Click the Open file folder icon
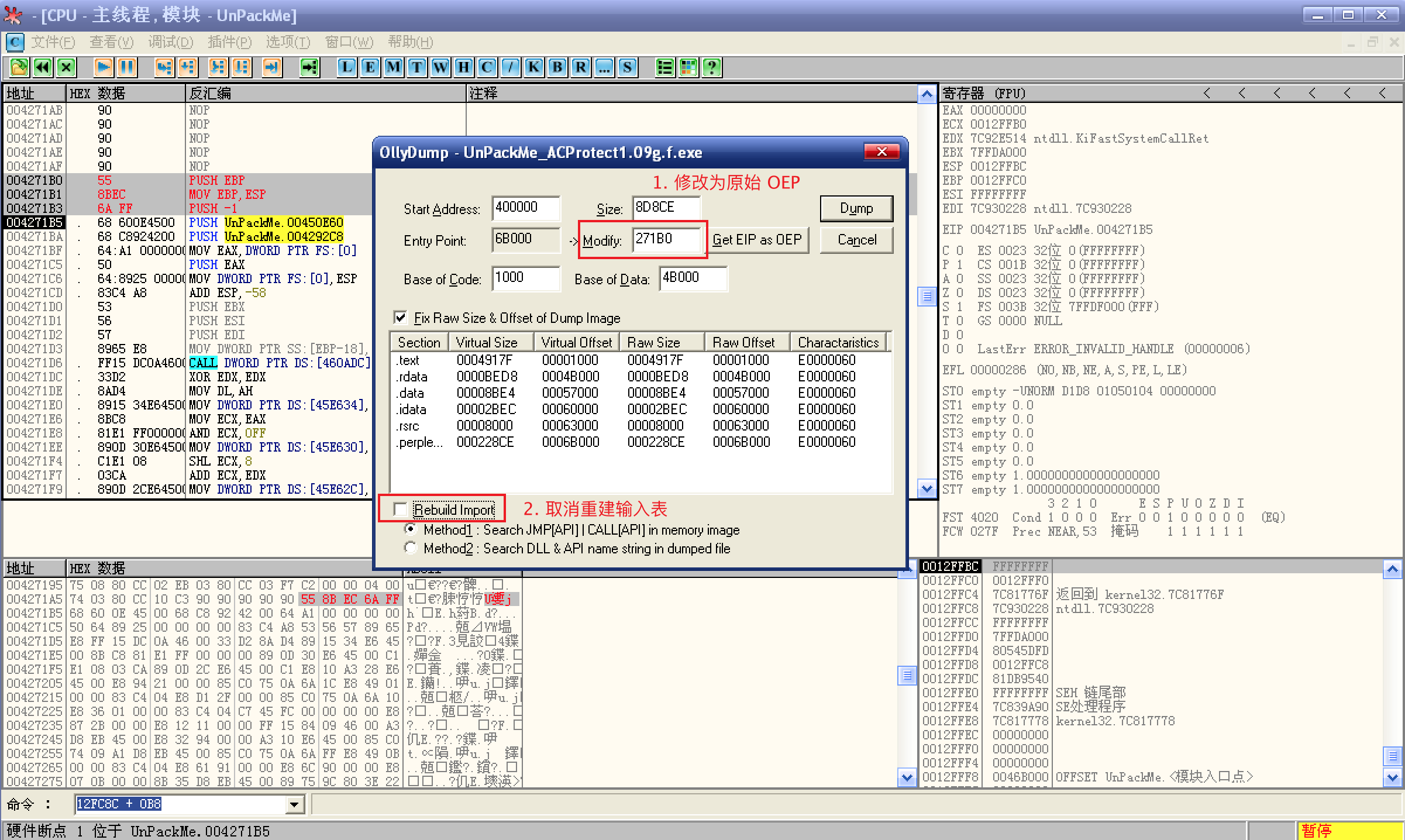This screenshot has height=840, width=1405. [x=19, y=67]
